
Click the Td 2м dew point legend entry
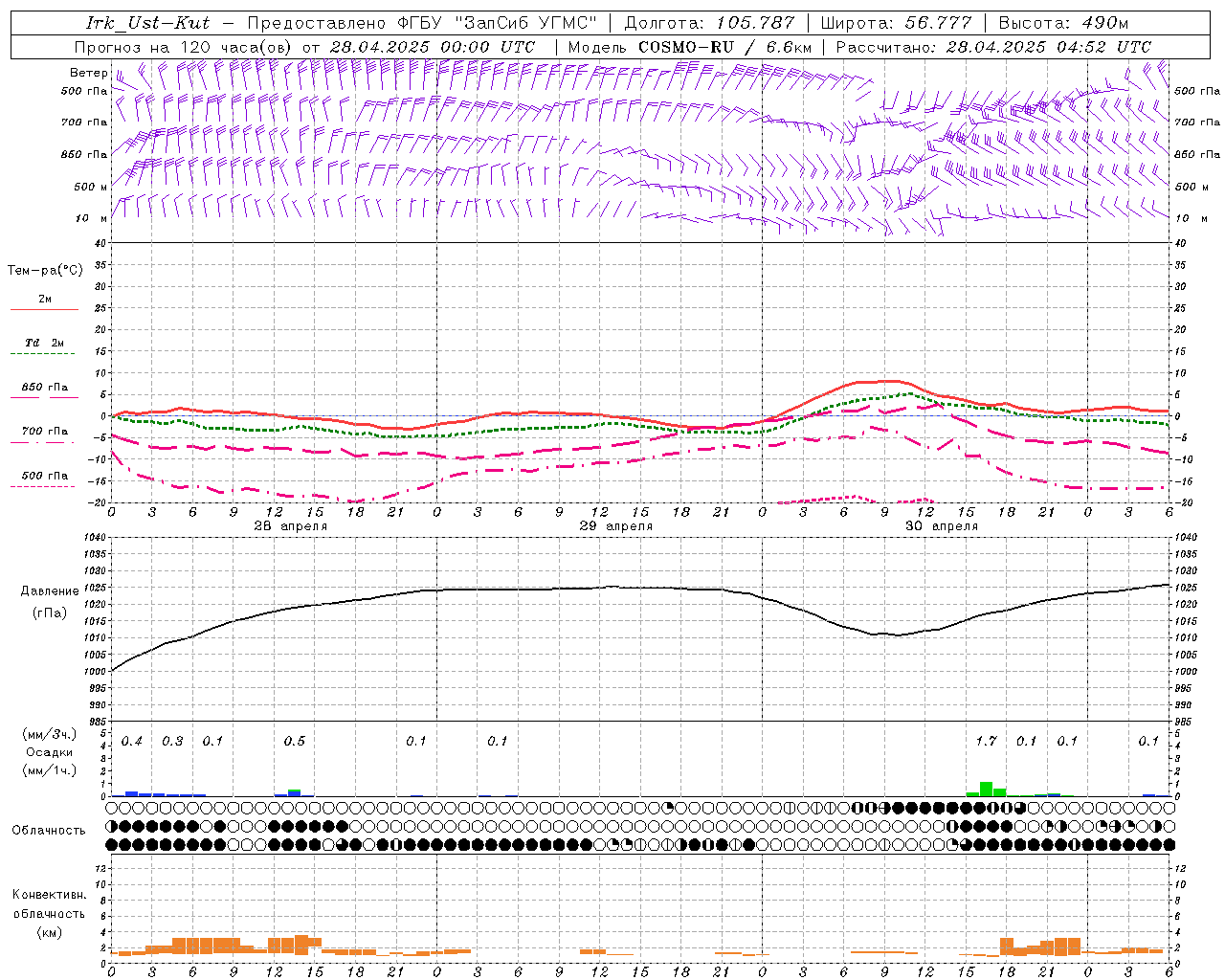coord(45,343)
